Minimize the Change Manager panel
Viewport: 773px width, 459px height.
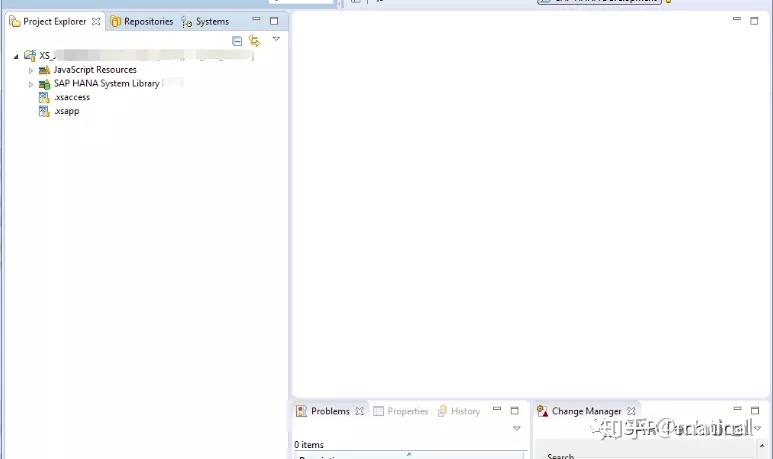click(x=738, y=409)
